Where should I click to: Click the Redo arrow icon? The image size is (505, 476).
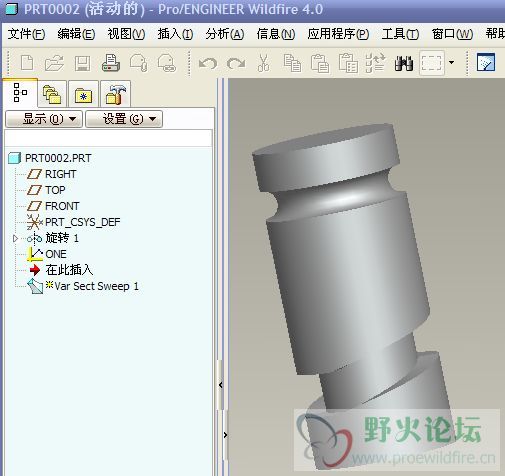pos(236,63)
